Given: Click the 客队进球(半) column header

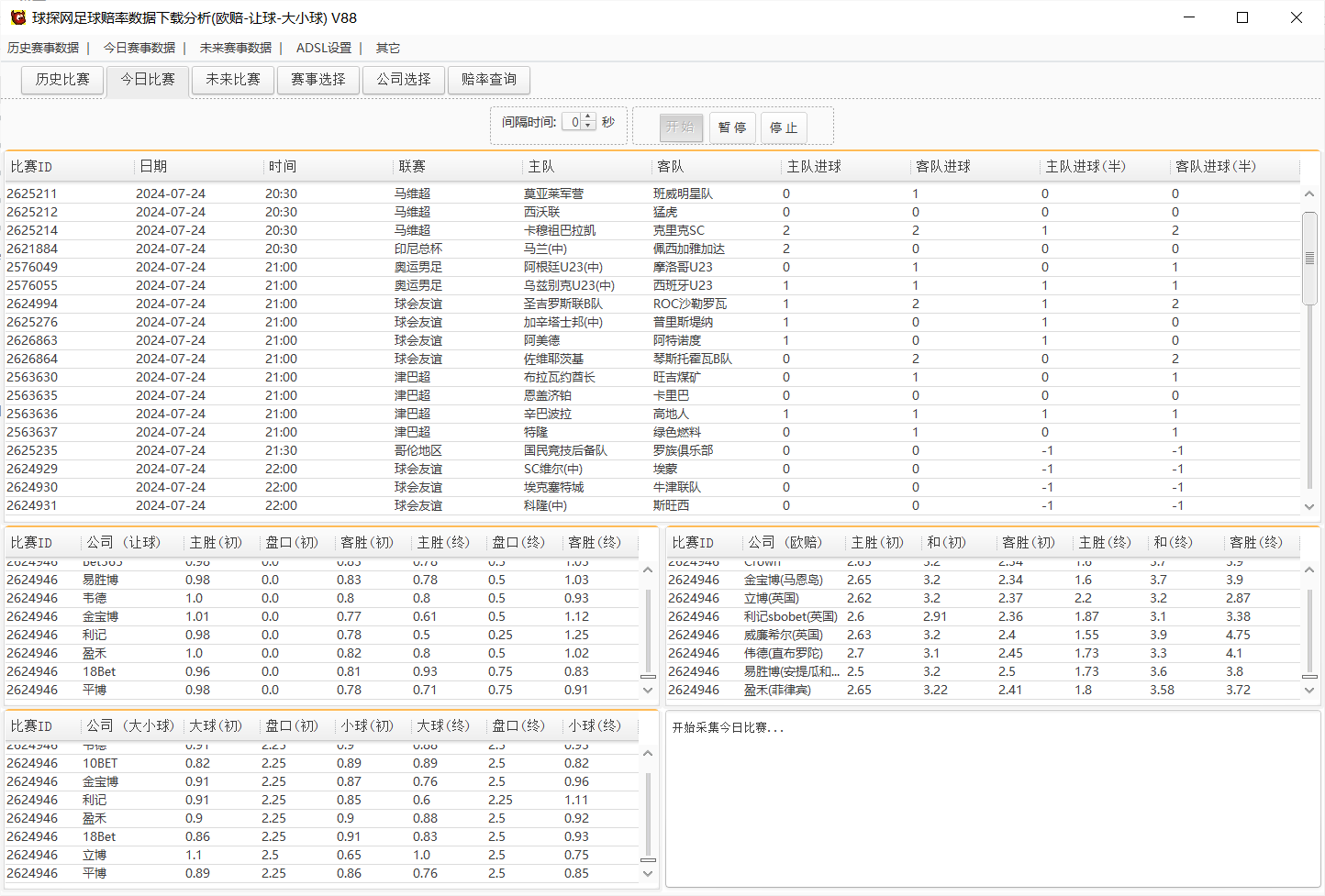Looking at the screenshot, I should click(1235, 167).
